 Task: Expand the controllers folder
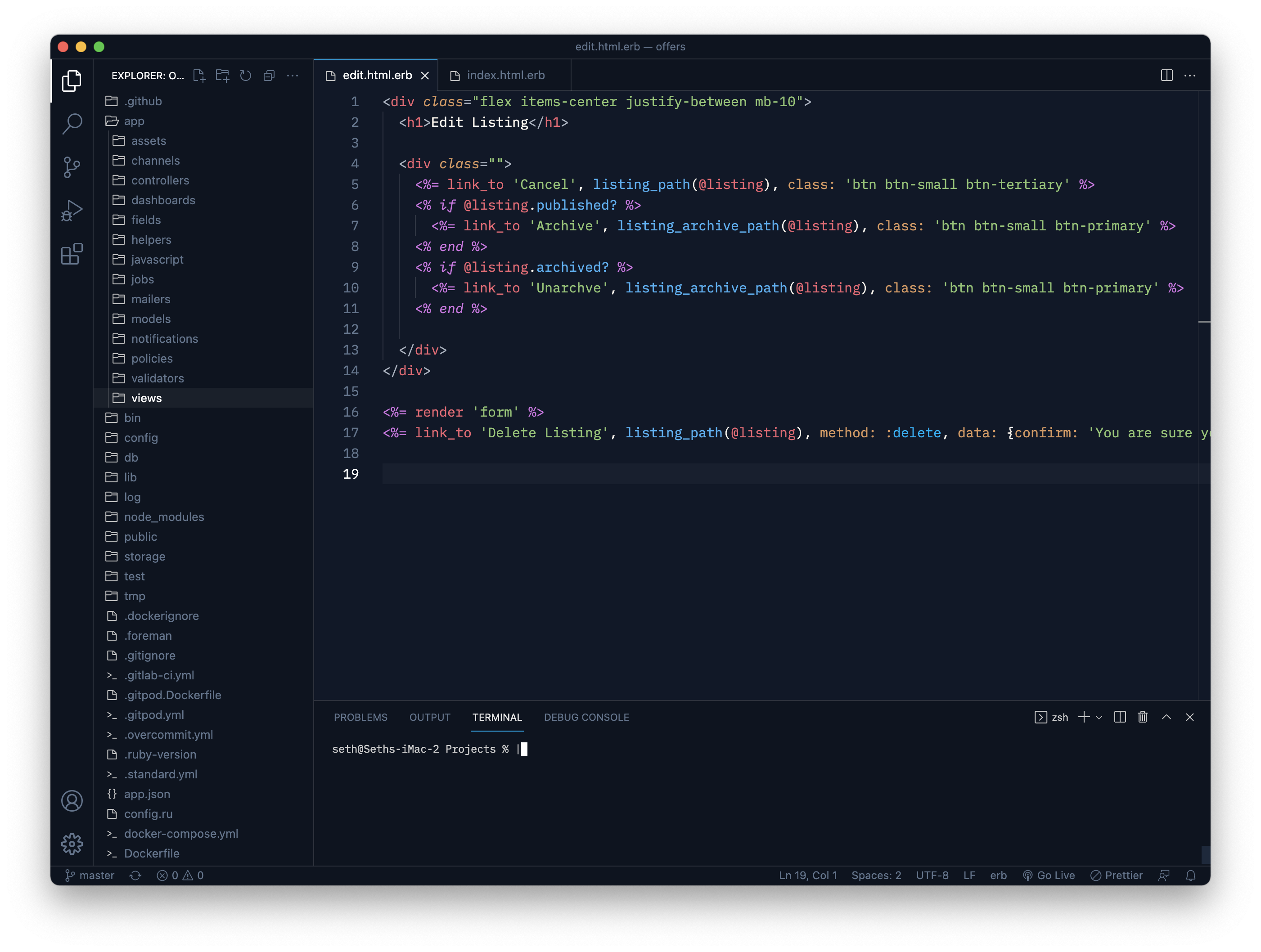click(x=160, y=180)
